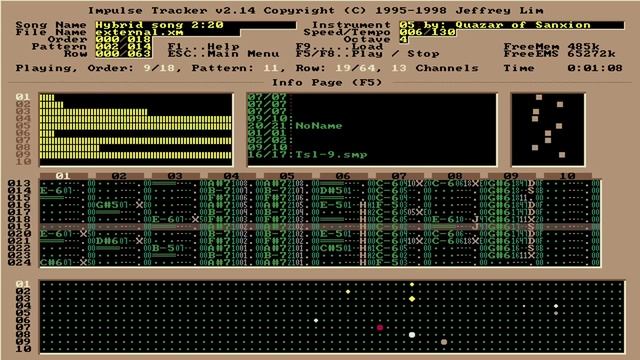Click the Octave value 4
The image size is (640, 360).
tap(403, 40)
